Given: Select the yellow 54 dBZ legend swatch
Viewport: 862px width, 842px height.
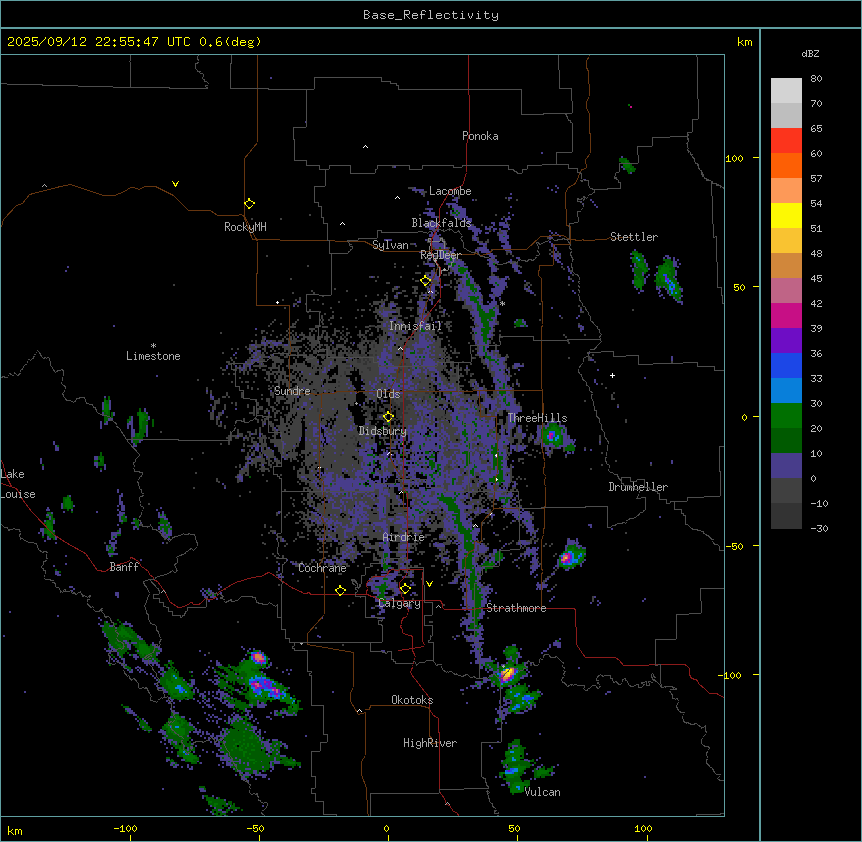Looking at the screenshot, I should click(786, 215).
